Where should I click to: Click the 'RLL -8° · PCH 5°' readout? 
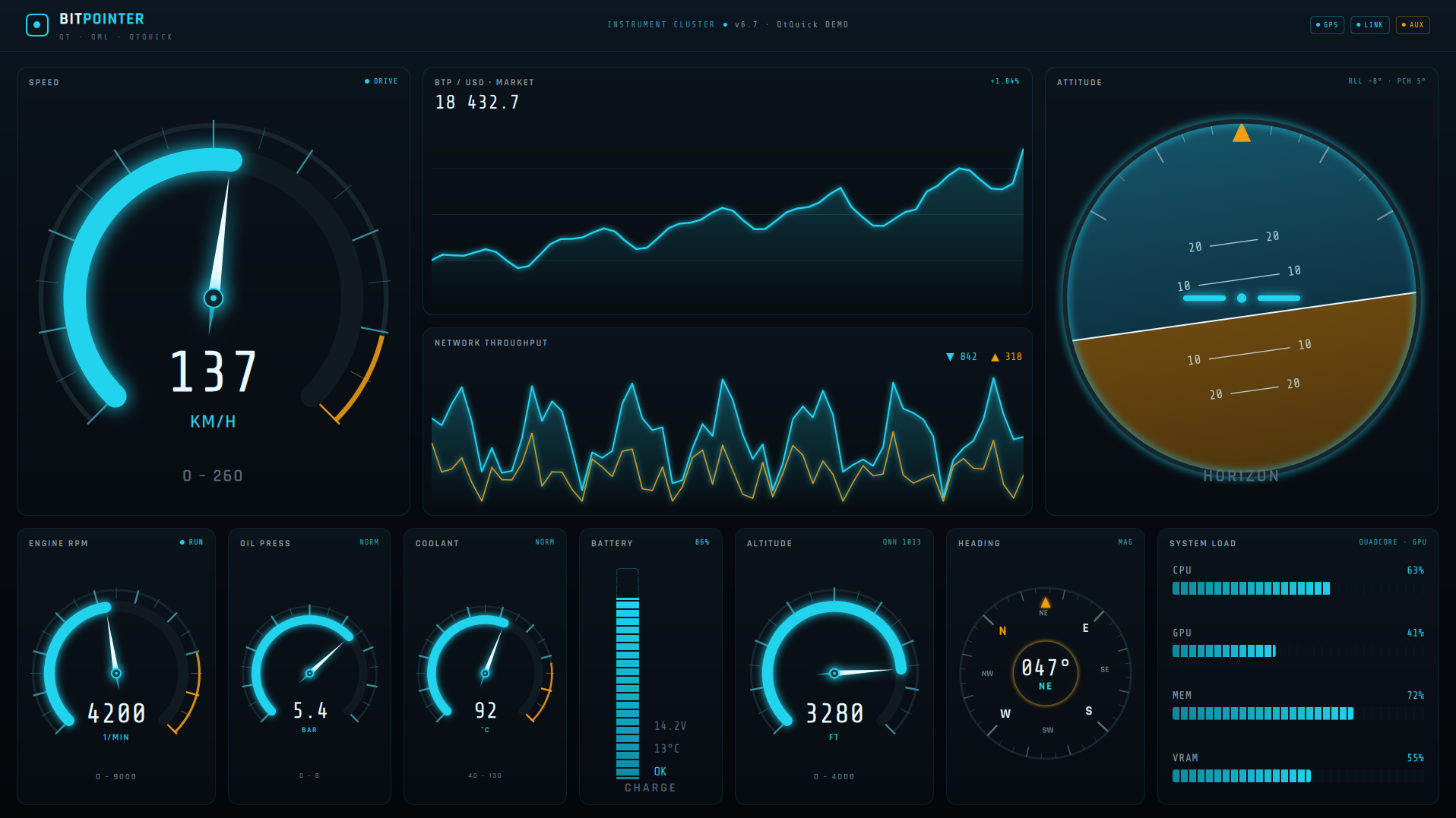pyautogui.click(x=1387, y=81)
